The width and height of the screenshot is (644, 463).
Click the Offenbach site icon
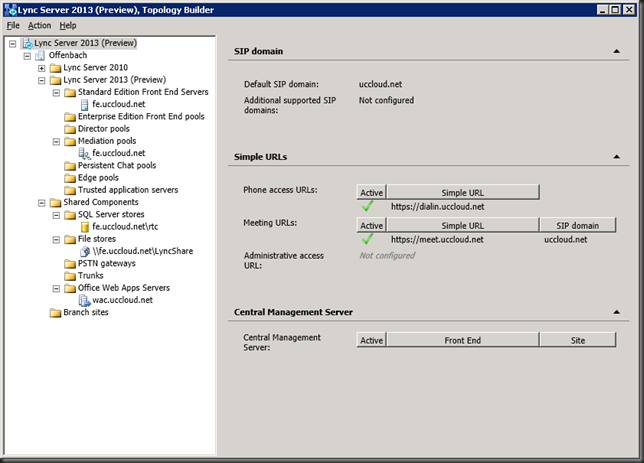click(x=40, y=55)
